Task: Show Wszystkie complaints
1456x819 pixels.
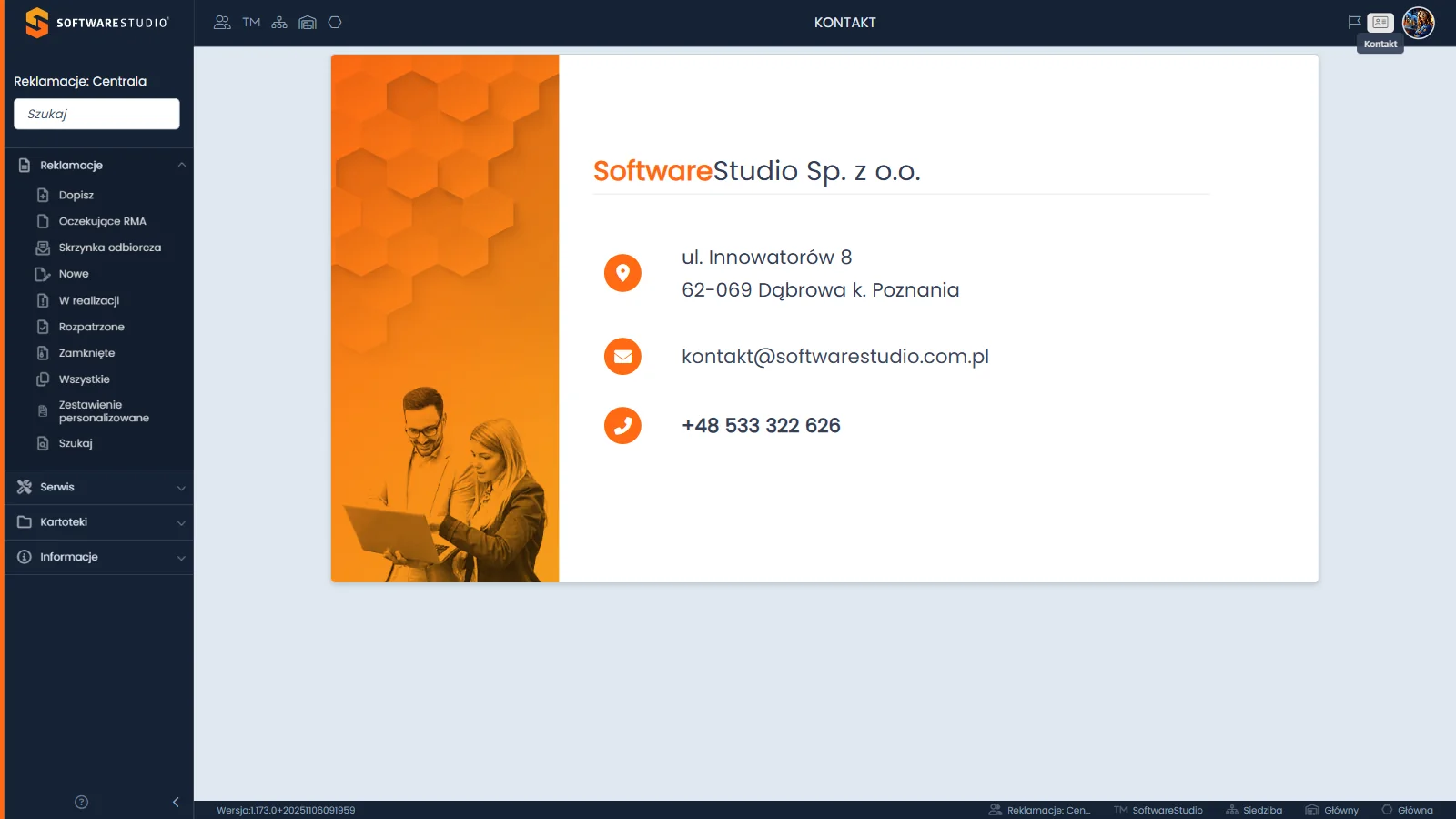Action: pyautogui.click(x=85, y=379)
